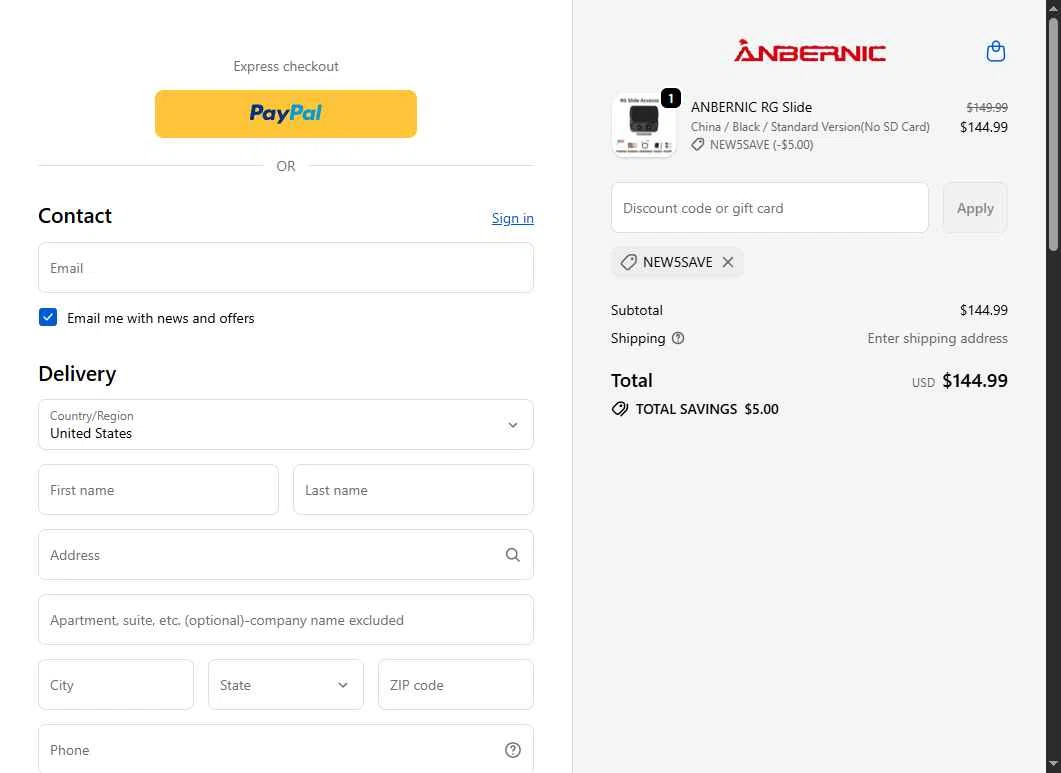Click the TOTAL SAVINGS $5.00 text
The width and height of the screenshot is (1061, 773).
[707, 409]
